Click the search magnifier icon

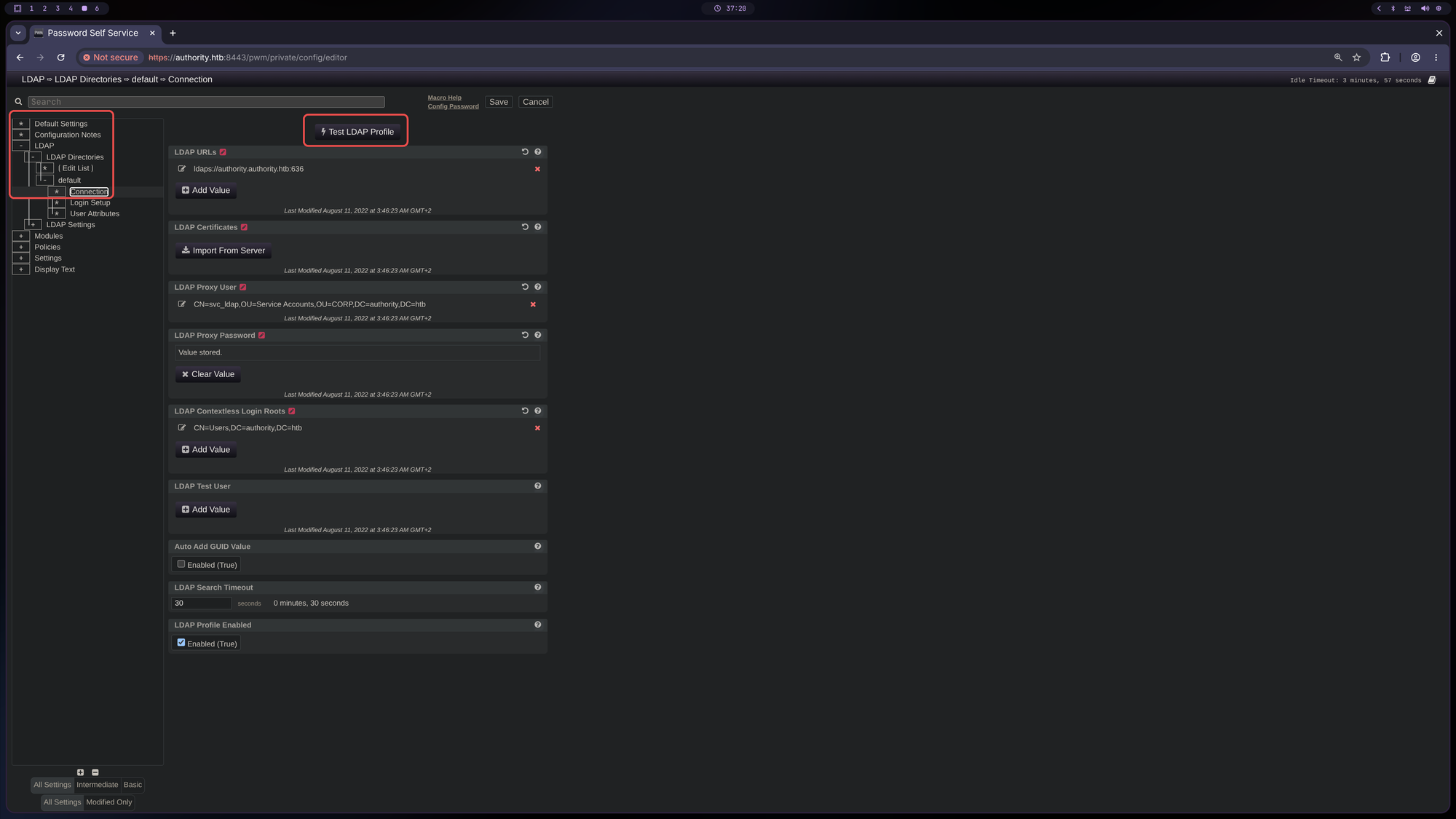click(18, 102)
